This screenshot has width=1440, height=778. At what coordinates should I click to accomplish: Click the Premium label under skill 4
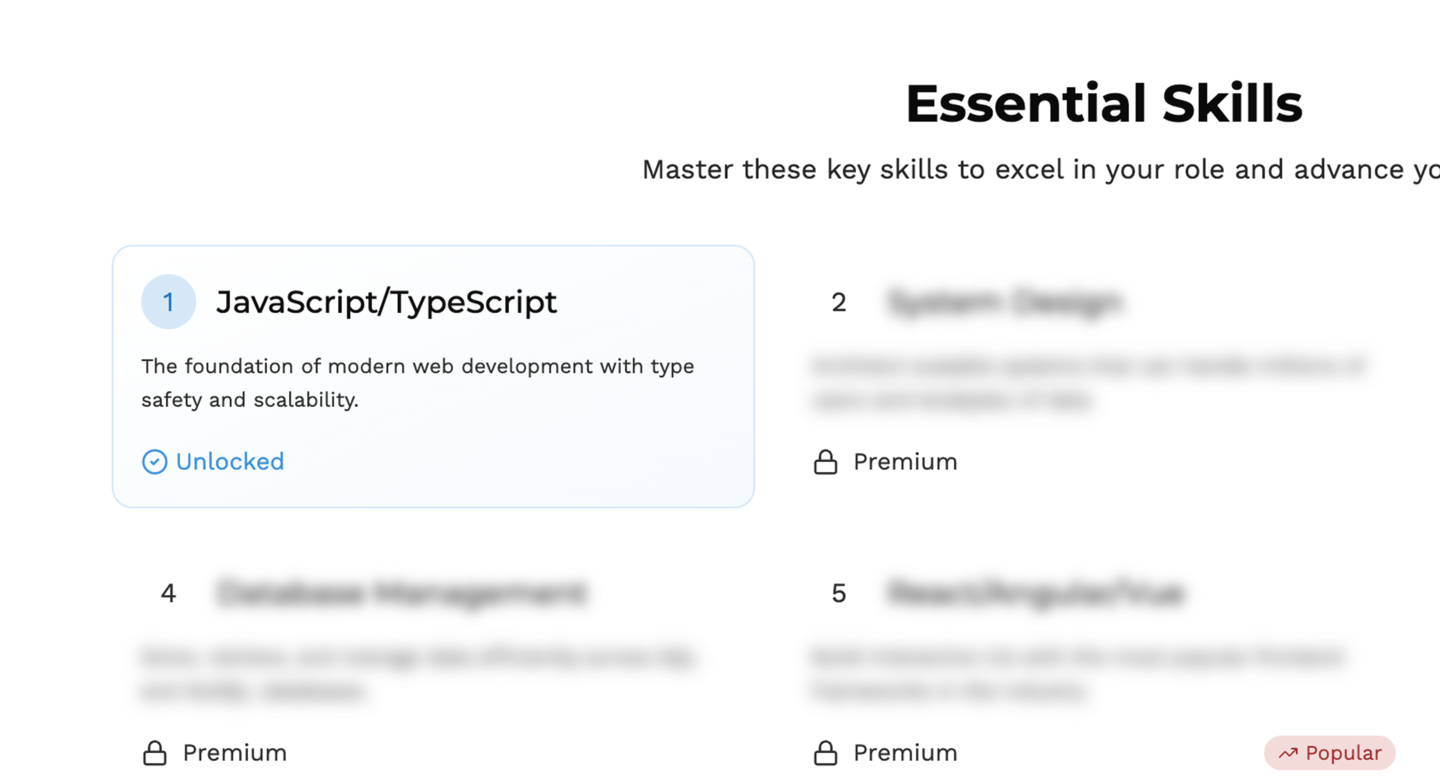234,753
